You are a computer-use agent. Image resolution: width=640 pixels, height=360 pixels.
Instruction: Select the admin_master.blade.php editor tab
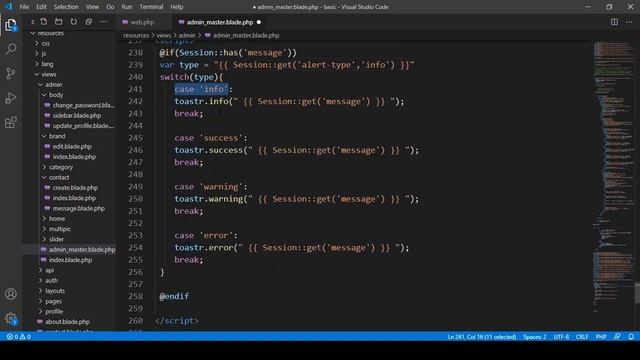click(220, 22)
